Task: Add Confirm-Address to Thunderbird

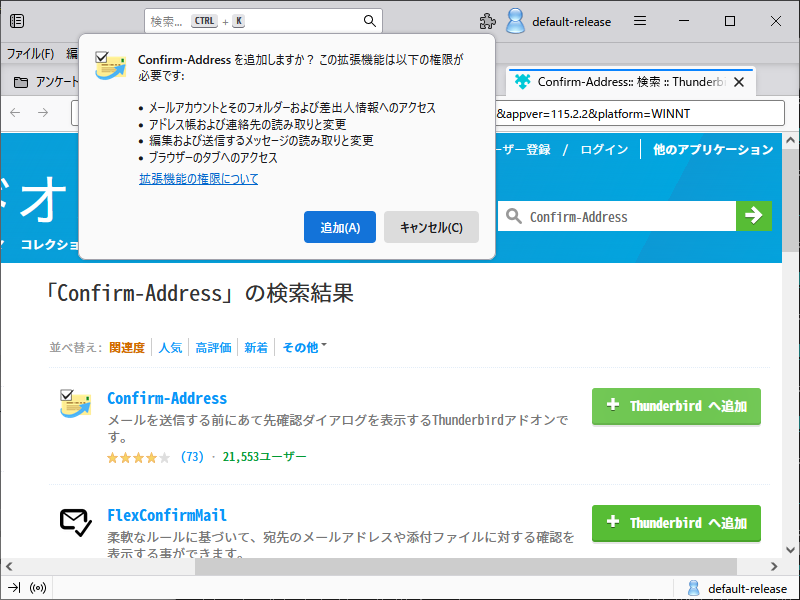Action: [x=676, y=406]
